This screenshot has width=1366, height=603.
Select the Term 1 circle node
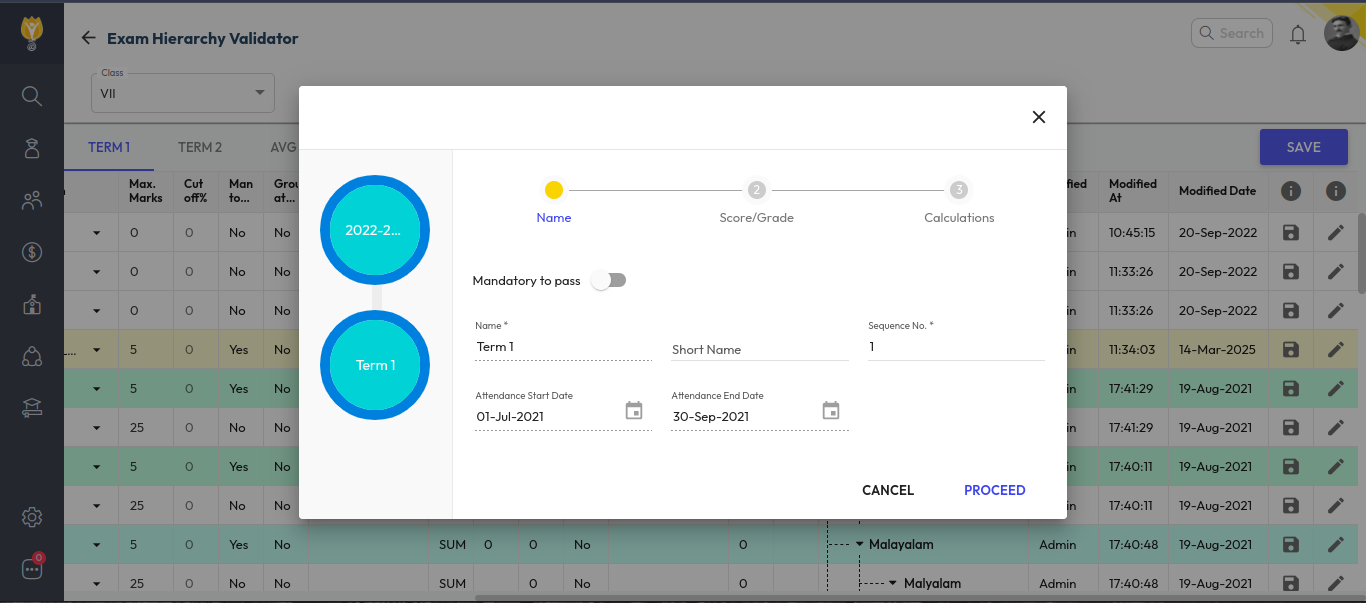(x=375, y=365)
